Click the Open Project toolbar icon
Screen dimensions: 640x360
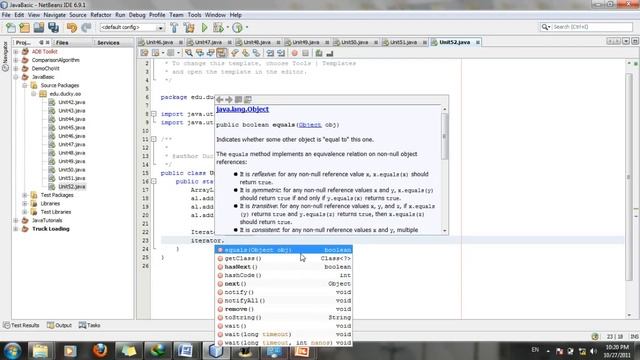[39, 27]
